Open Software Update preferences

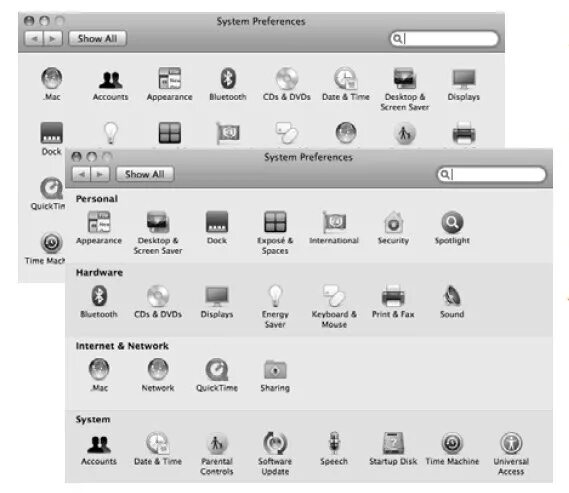click(x=275, y=453)
